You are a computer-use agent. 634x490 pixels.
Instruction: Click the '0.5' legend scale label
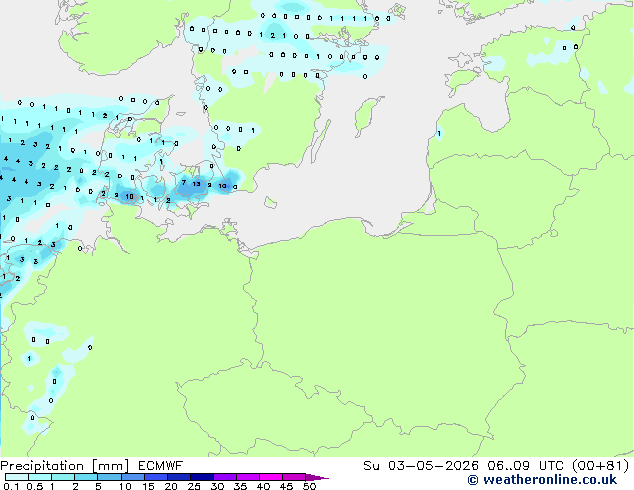coord(34,486)
